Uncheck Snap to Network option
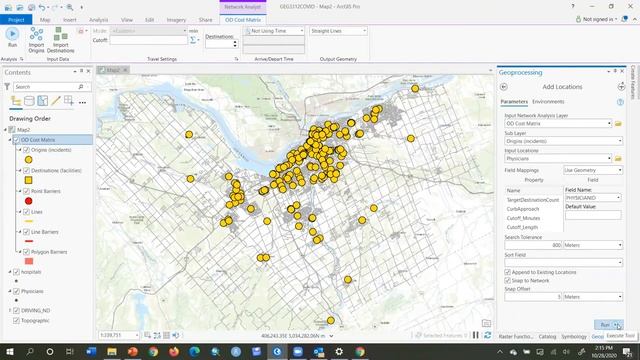Viewport: 640px width, 360px height. click(x=508, y=280)
